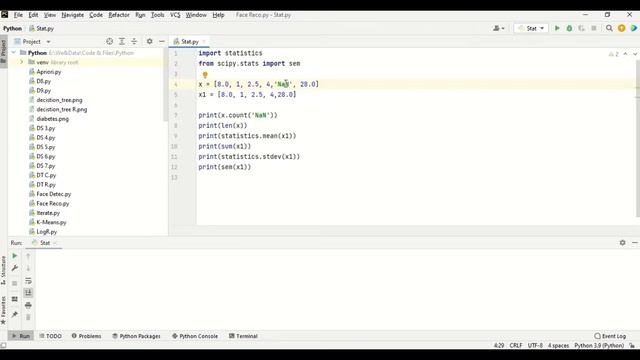Select diabetes.png in project tree
Viewport: 640px width, 360px height.
click(x=52, y=119)
